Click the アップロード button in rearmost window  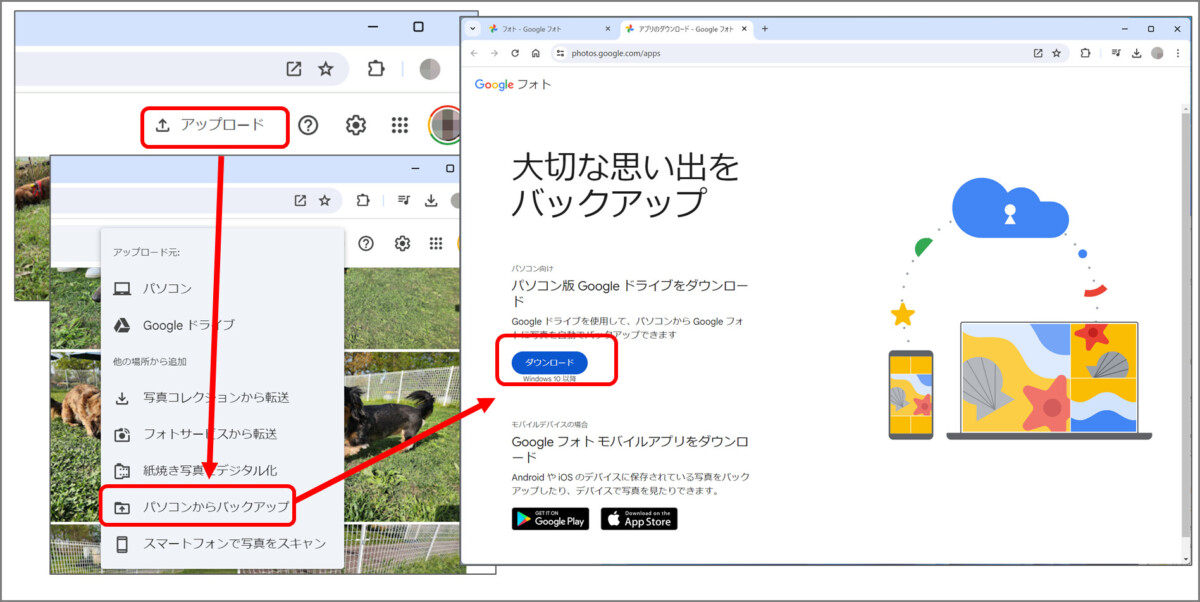(x=214, y=126)
